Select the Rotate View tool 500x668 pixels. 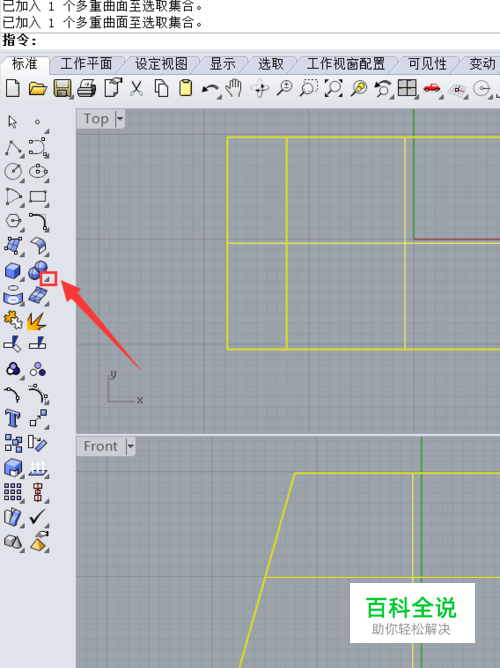pos(260,89)
